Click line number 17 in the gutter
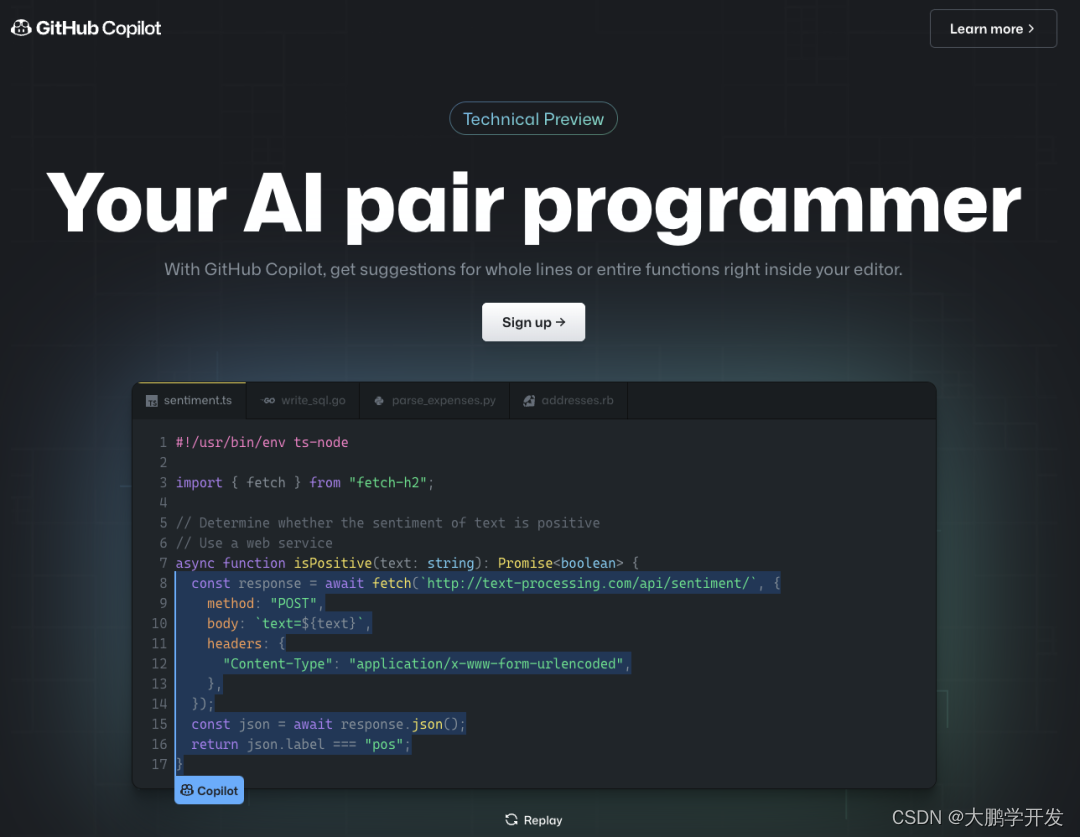1080x837 pixels. (x=159, y=764)
